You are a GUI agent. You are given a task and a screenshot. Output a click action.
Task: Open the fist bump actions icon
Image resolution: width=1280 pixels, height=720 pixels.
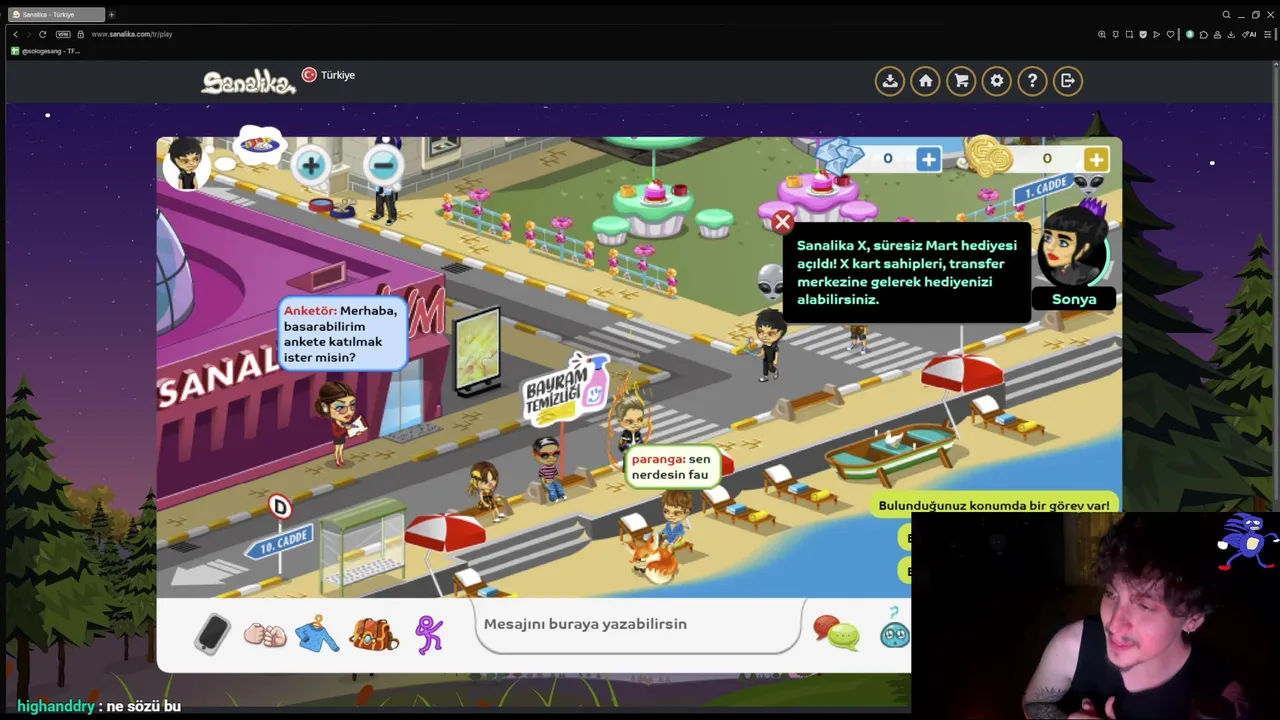point(265,634)
